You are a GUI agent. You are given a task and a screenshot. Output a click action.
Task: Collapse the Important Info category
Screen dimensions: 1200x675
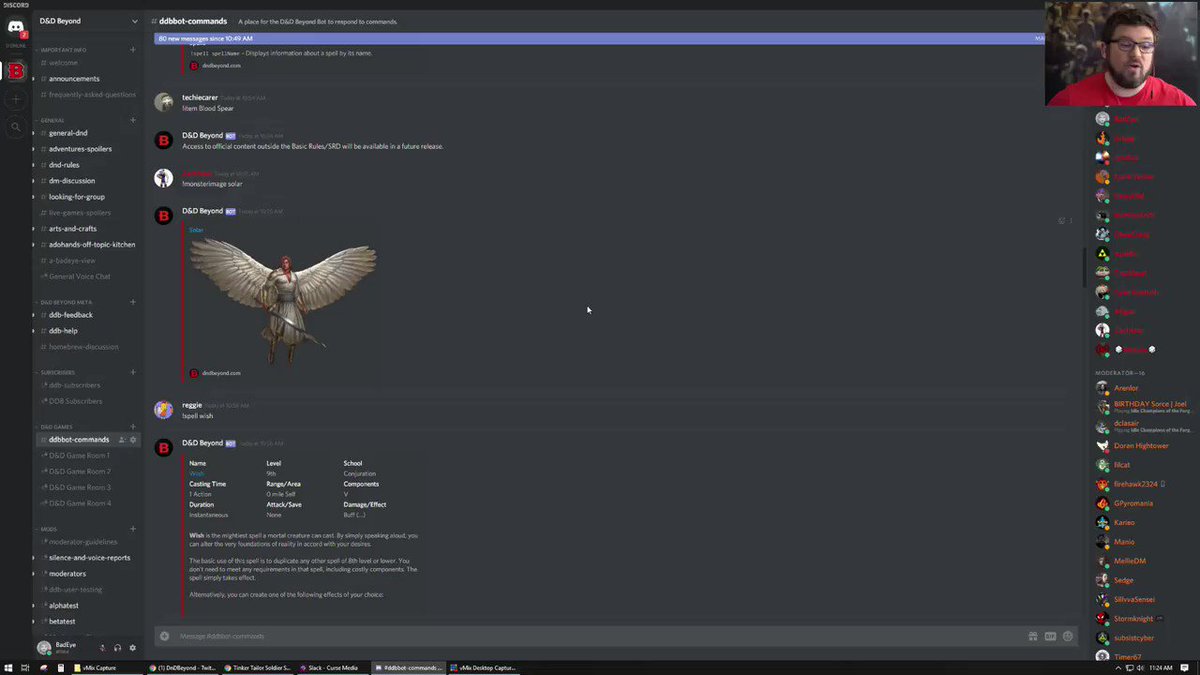tap(62, 49)
